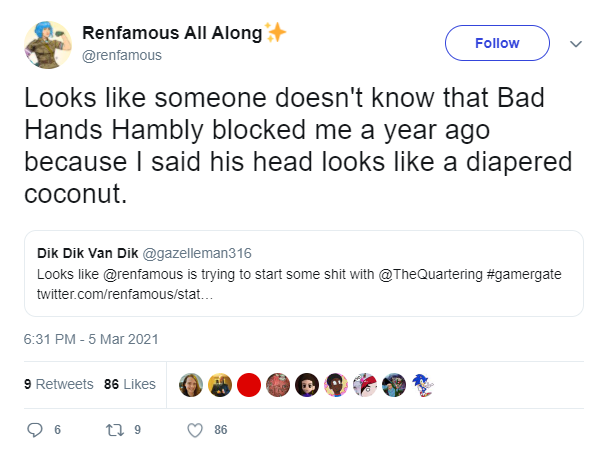
Task: Open the @gazelleman316 handle
Action: [197, 253]
